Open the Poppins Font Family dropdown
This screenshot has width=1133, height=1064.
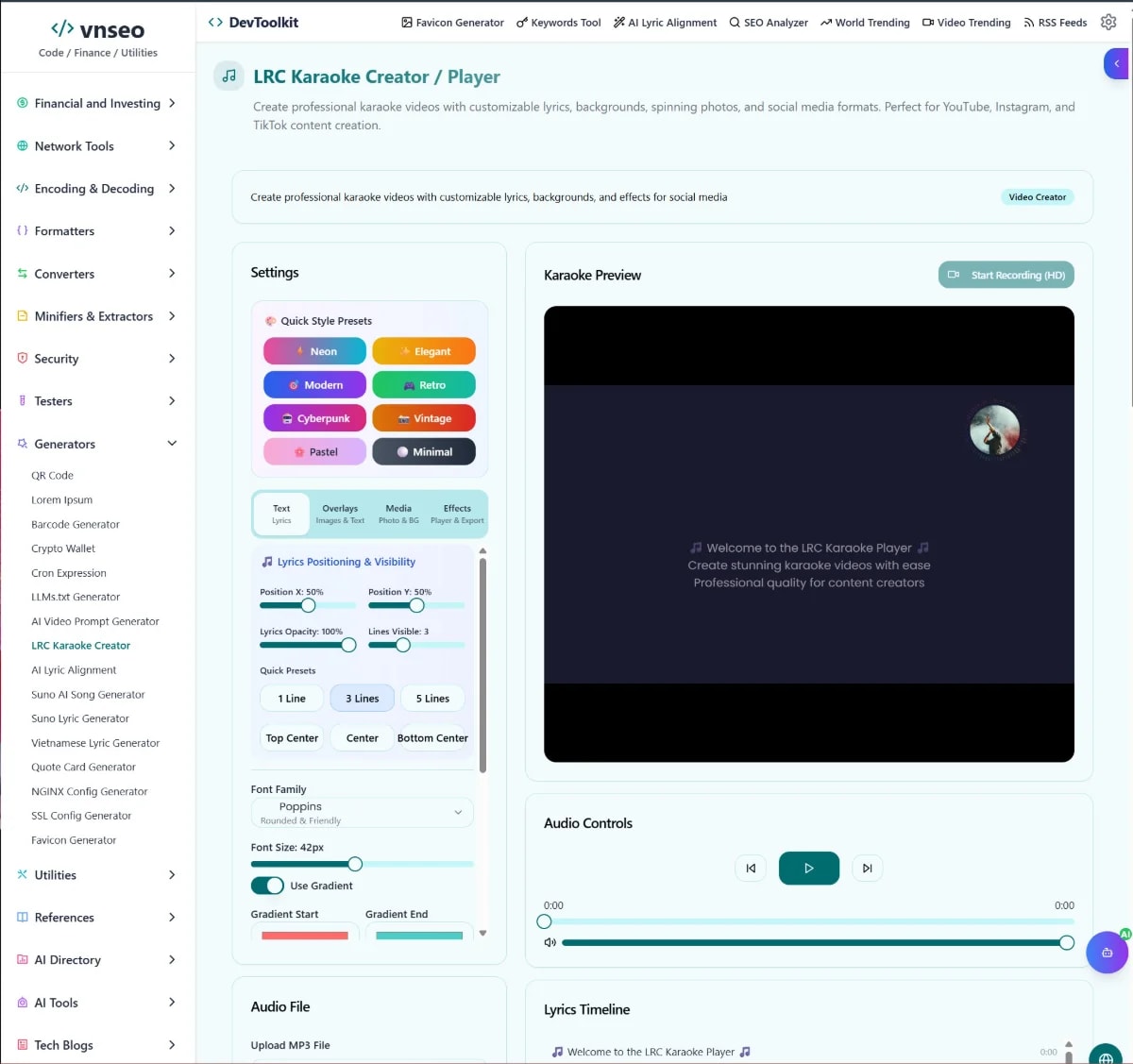pos(362,812)
